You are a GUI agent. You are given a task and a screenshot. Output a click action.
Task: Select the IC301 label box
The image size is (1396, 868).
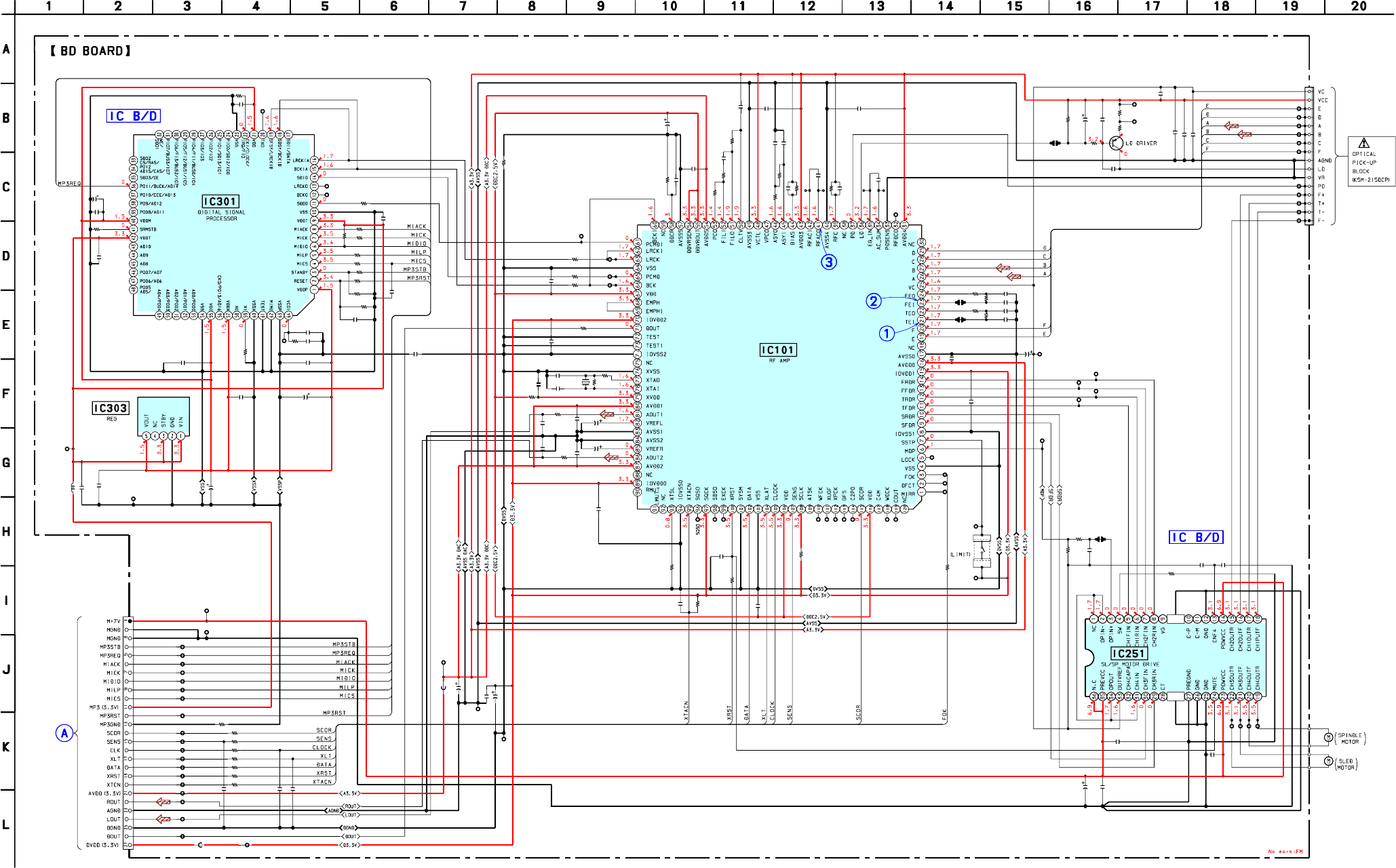tap(220, 201)
